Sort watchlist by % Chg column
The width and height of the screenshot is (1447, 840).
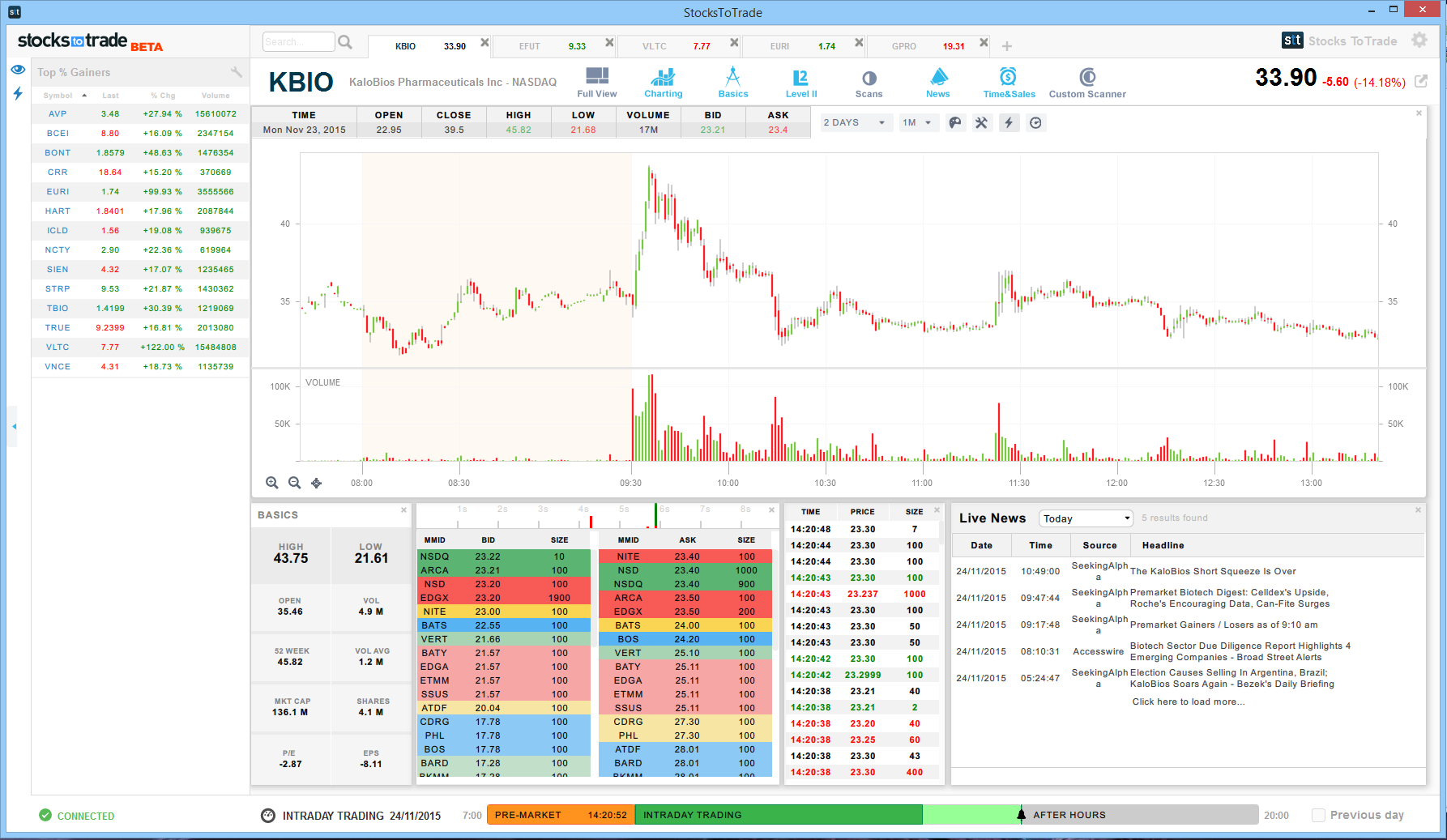point(163,96)
